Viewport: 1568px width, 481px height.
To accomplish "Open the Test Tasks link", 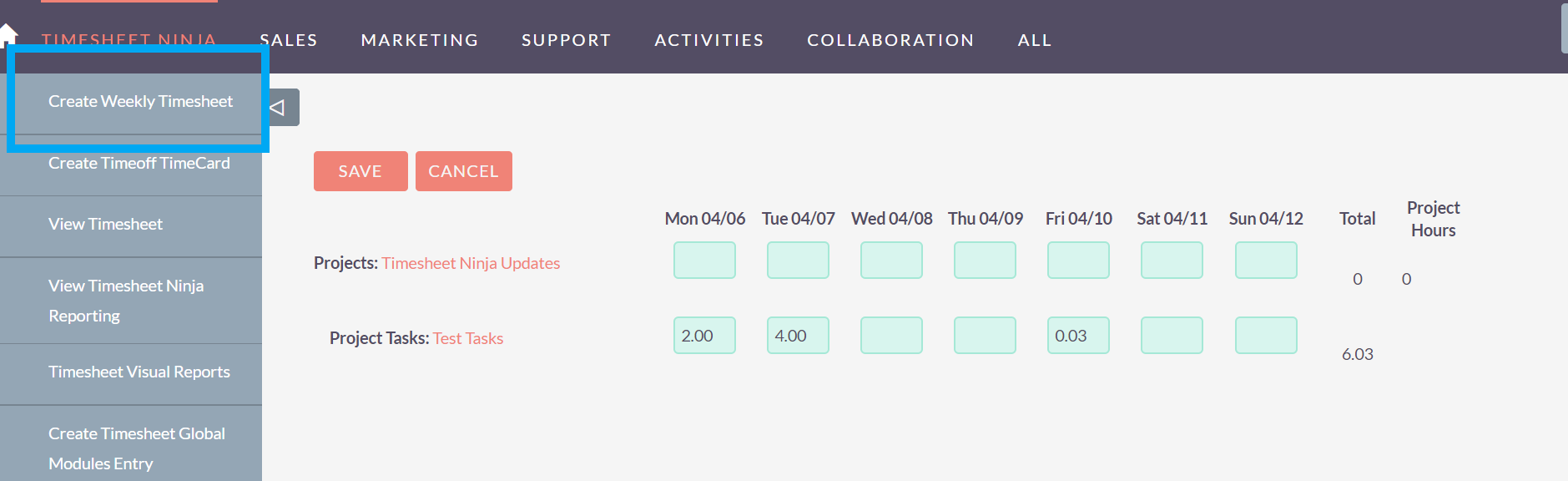I will tap(468, 338).
